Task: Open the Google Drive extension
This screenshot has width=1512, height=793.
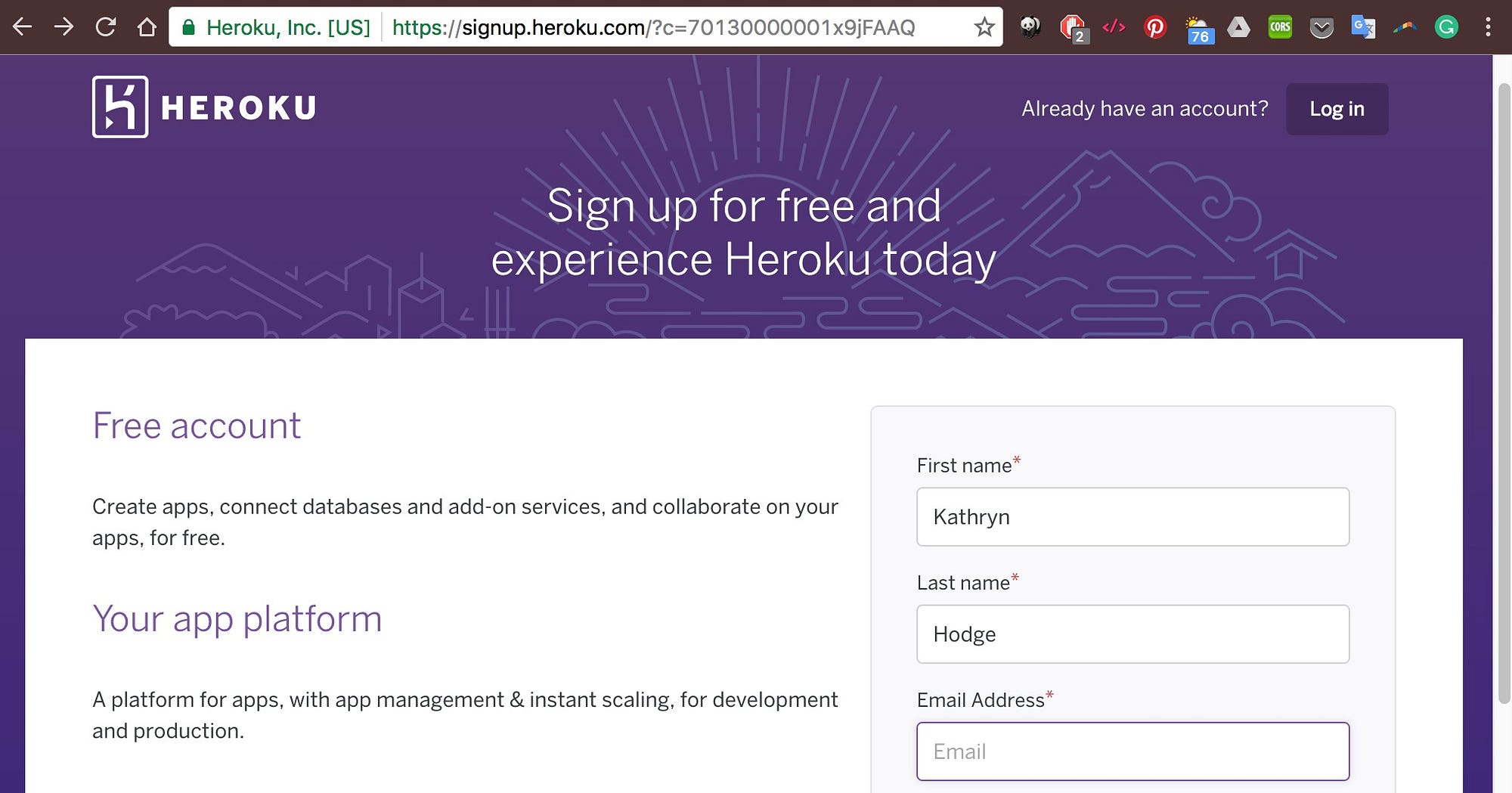Action: click(1238, 28)
